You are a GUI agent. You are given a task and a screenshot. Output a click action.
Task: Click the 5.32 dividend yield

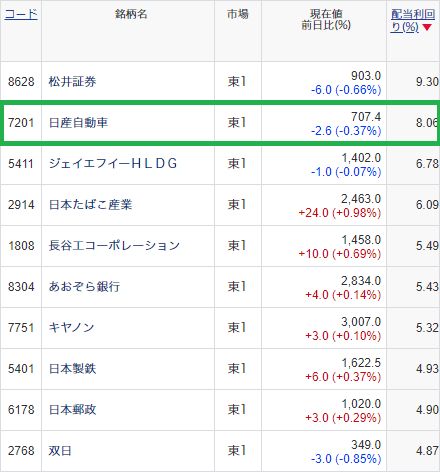click(x=427, y=328)
